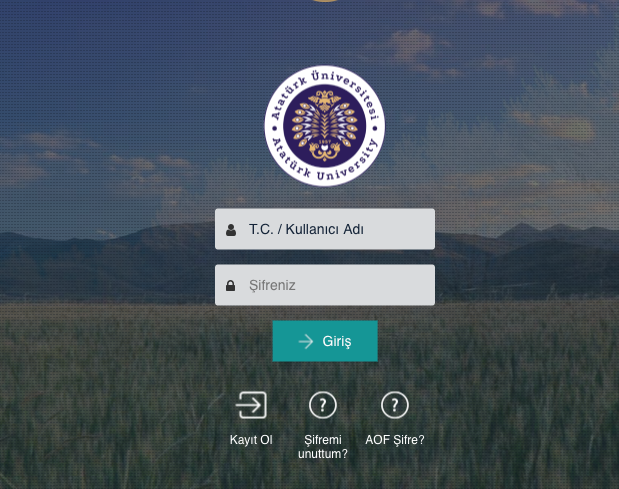Click the Giriş text label
The height and width of the screenshot is (489, 619).
coord(336,341)
